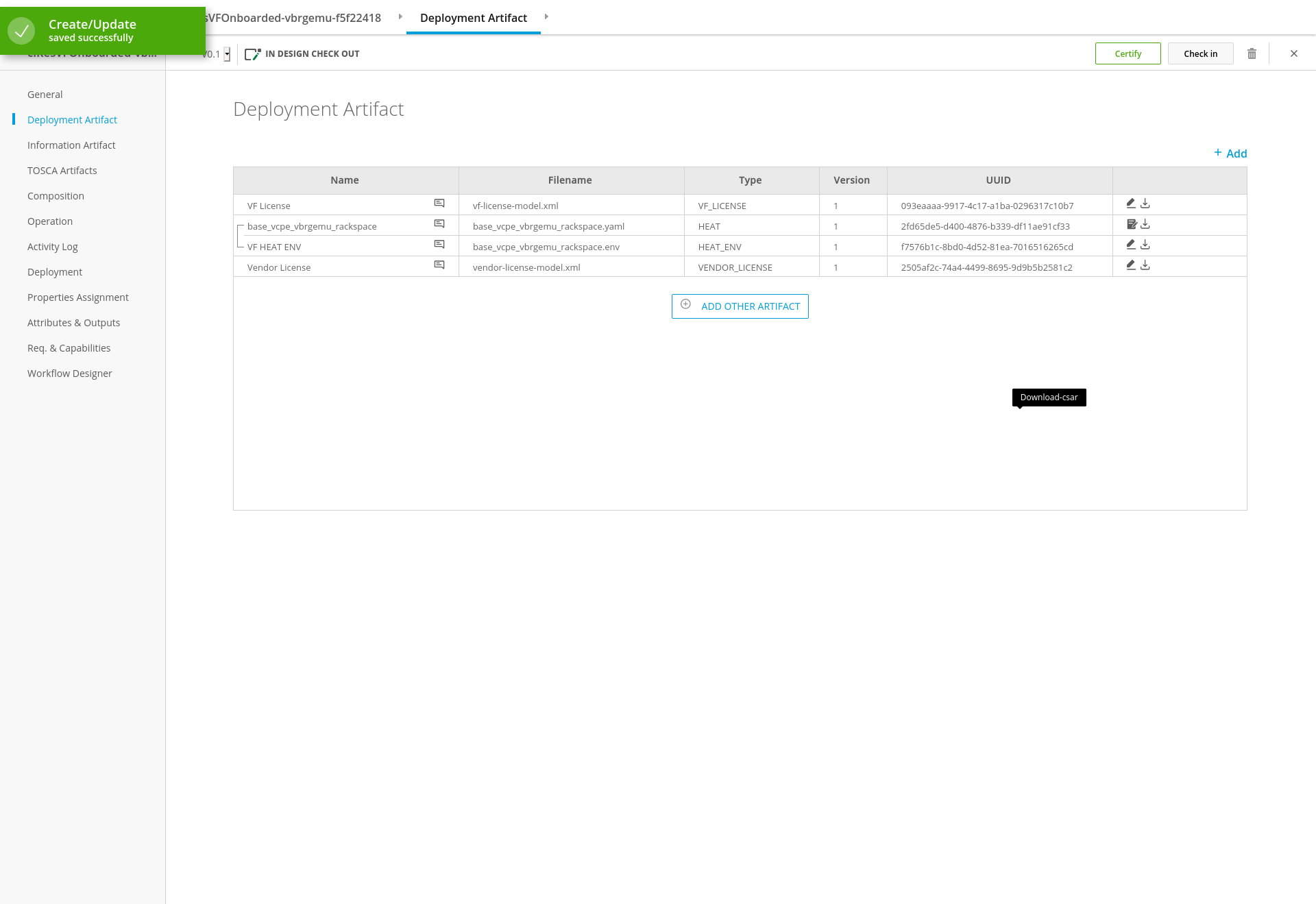Image resolution: width=1316 pixels, height=904 pixels.
Task: Navigate to Workflow Designer
Action: tap(70, 374)
